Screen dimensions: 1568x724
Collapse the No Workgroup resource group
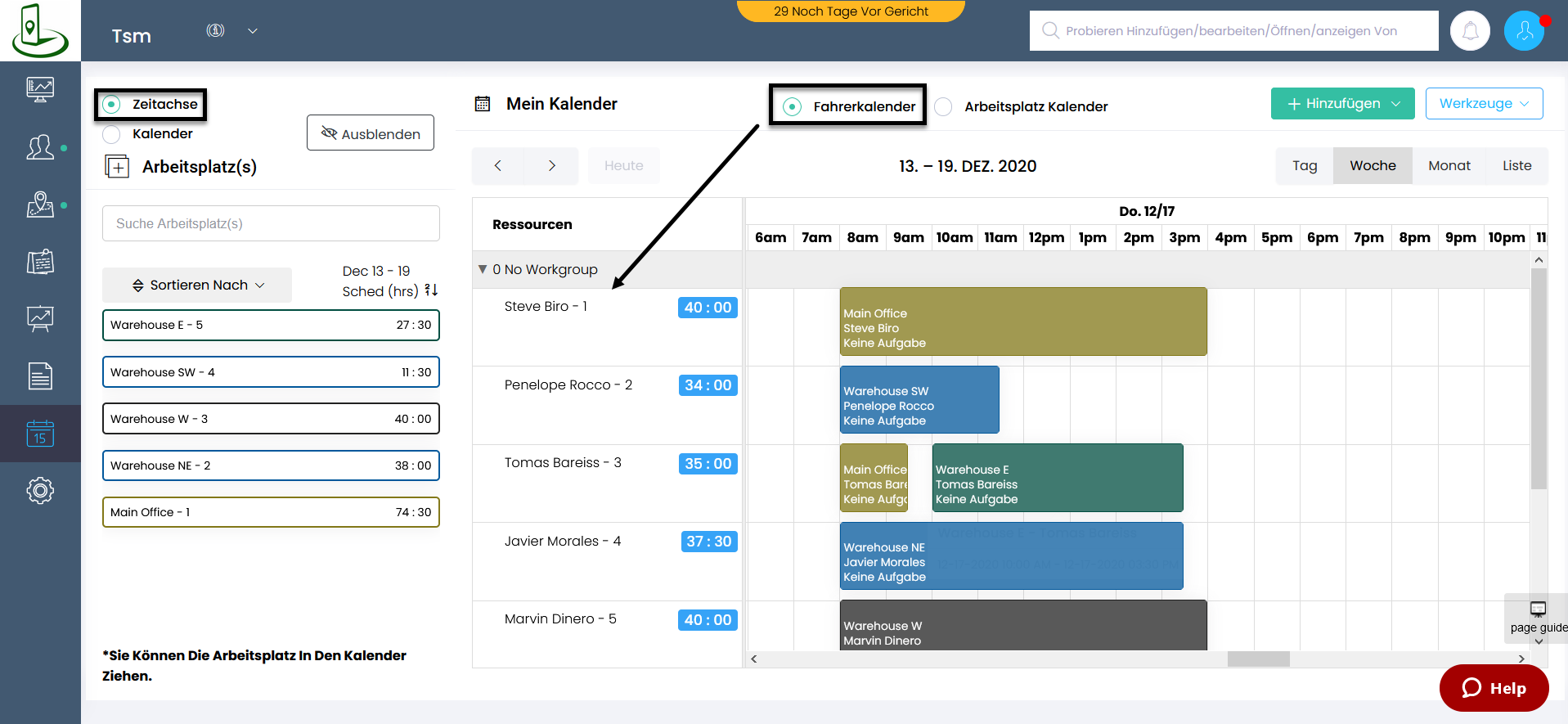coord(483,269)
